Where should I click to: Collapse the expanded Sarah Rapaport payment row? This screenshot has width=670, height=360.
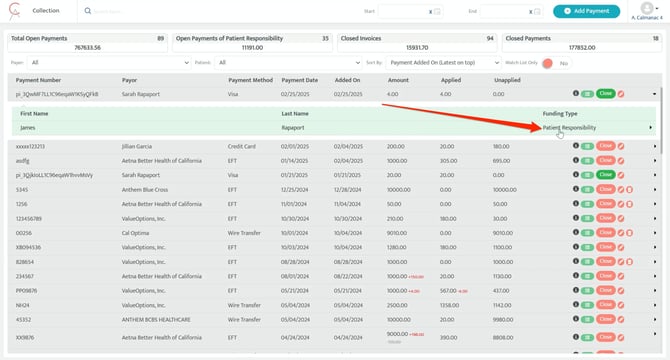click(x=654, y=94)
